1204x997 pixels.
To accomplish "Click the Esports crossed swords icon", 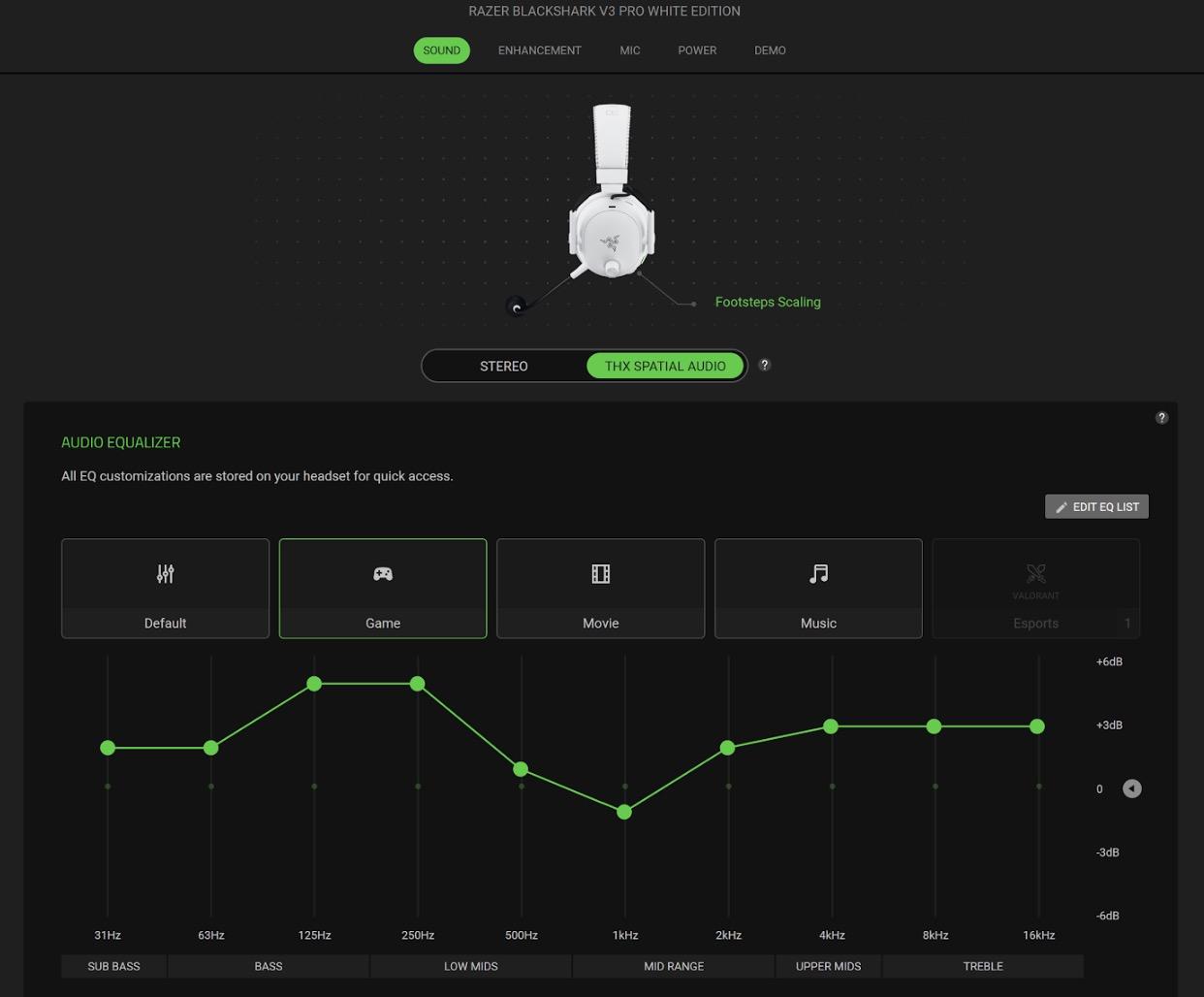I will tap(1036, 573).
